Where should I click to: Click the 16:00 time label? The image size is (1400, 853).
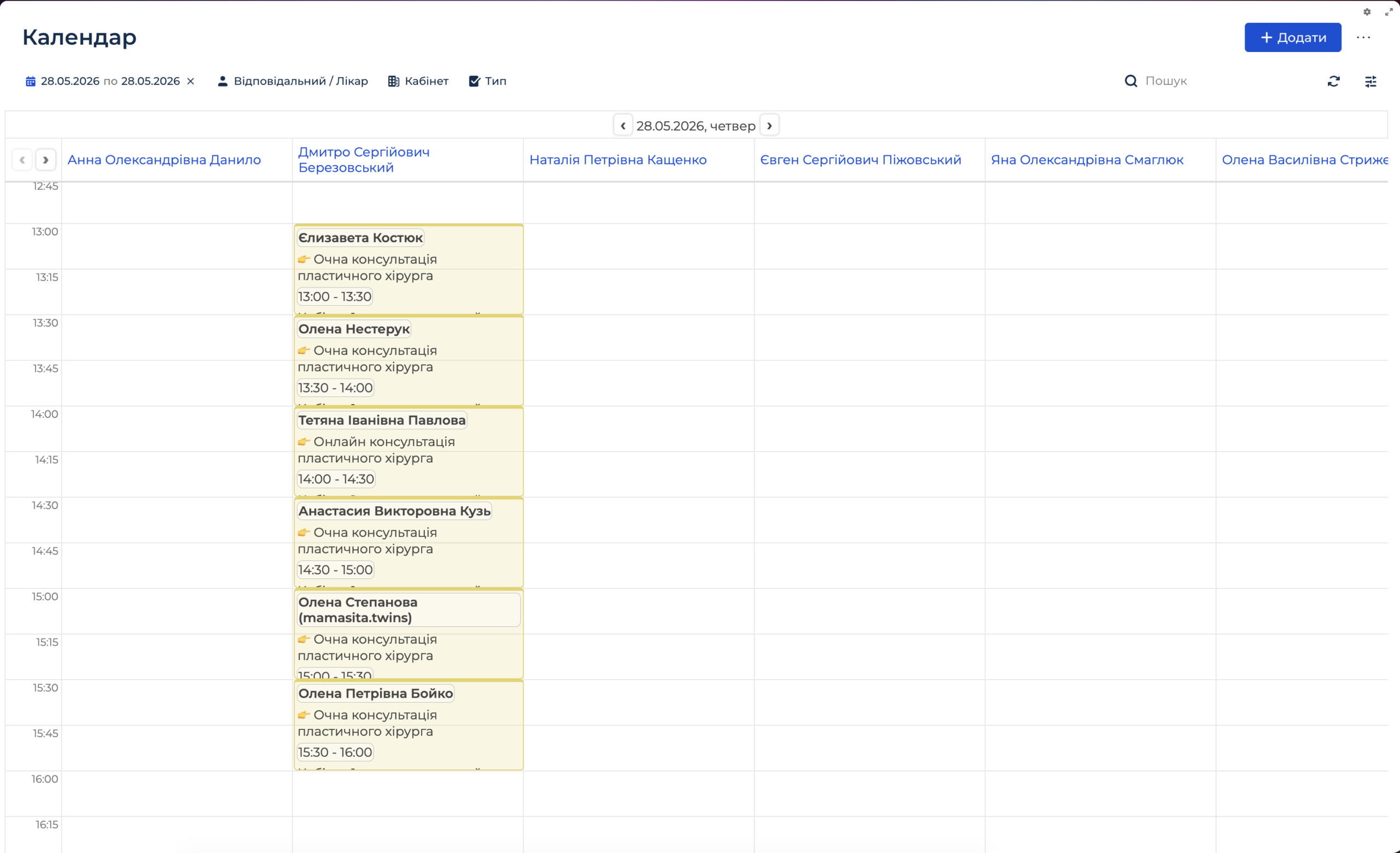click(x=45, y=779)
